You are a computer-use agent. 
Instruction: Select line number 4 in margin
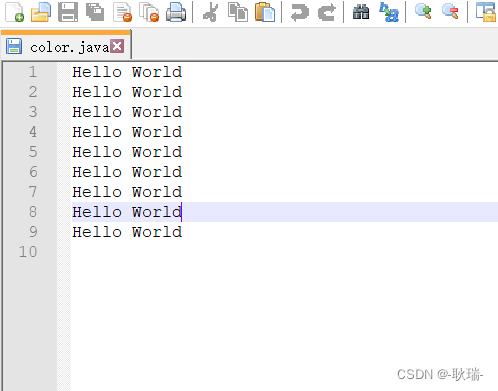[x=33, y=132]
